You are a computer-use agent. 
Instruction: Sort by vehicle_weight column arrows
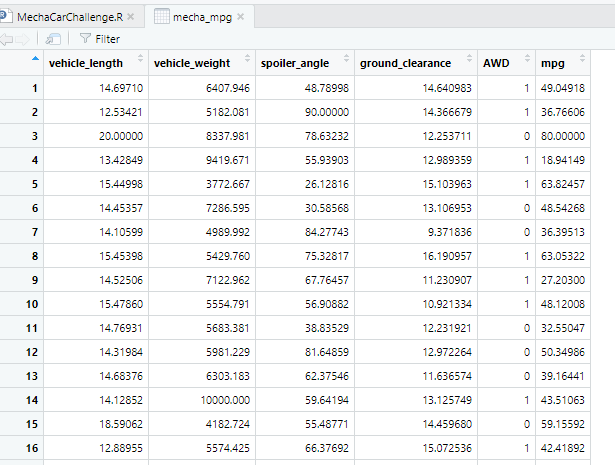pyautogui.click(x=247, y=59)
